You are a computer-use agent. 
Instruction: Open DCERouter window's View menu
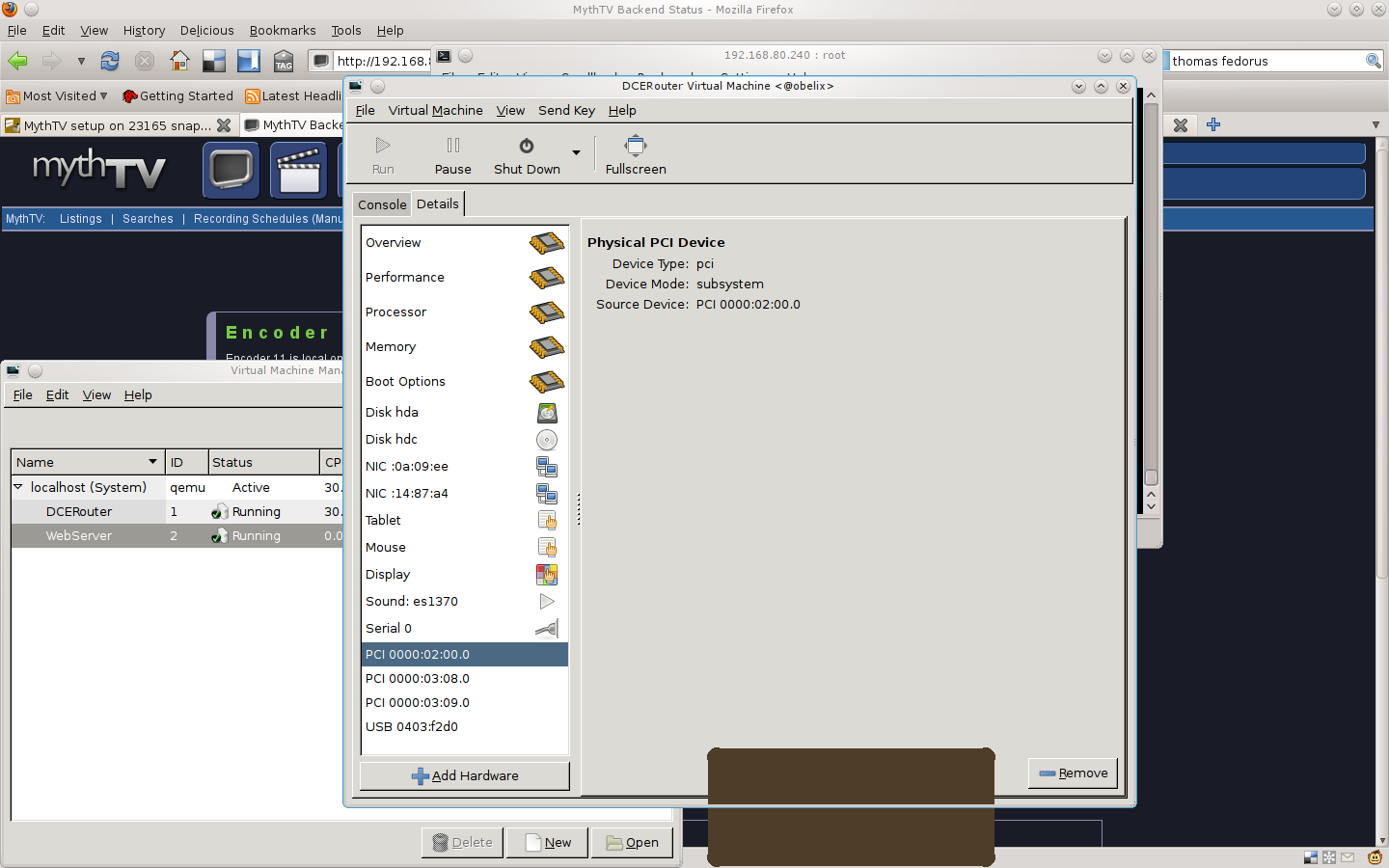[510, 111]
